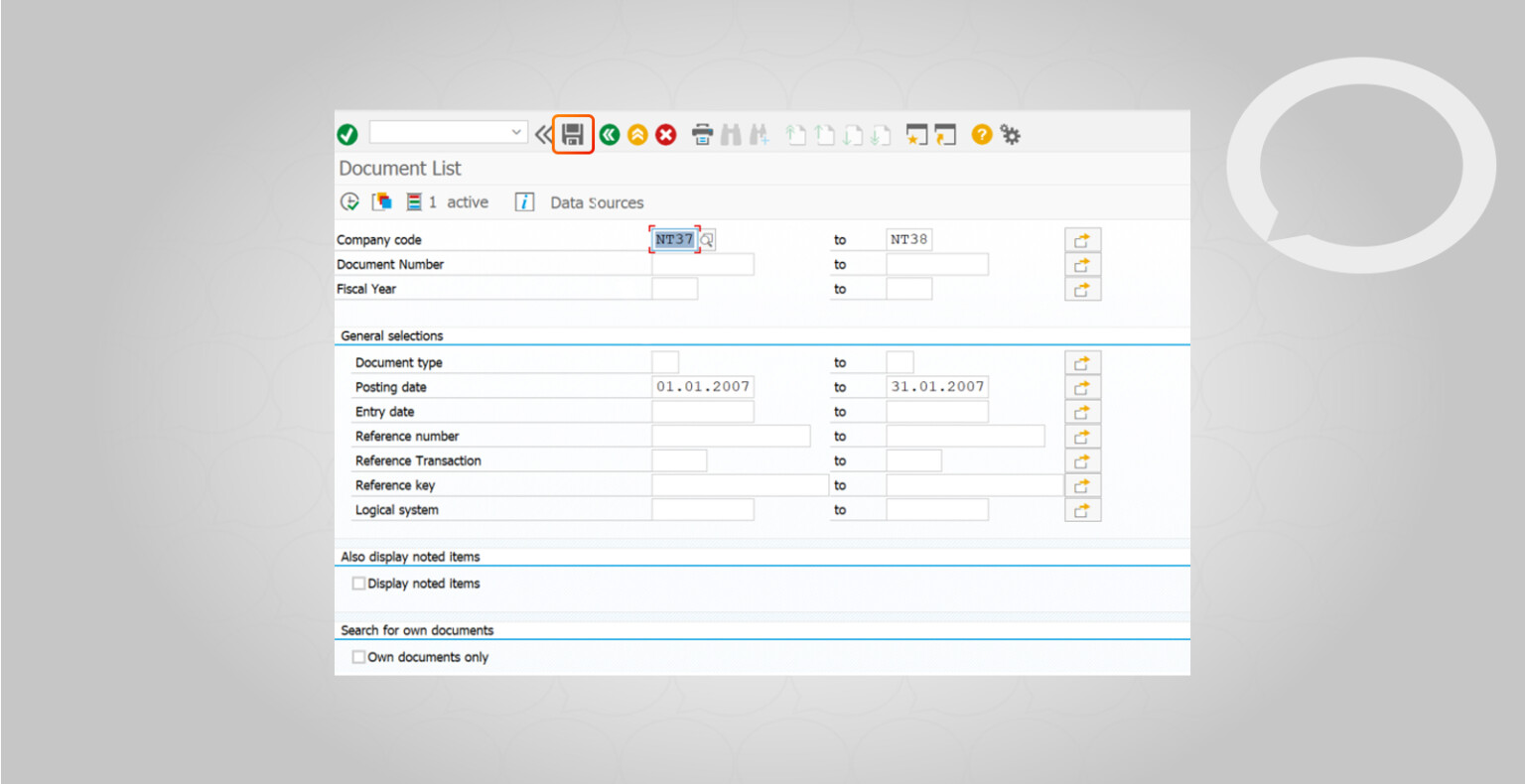Click the Print icon
The image size is (1525, 784).
pyautogui.click(x=702, y=134)
